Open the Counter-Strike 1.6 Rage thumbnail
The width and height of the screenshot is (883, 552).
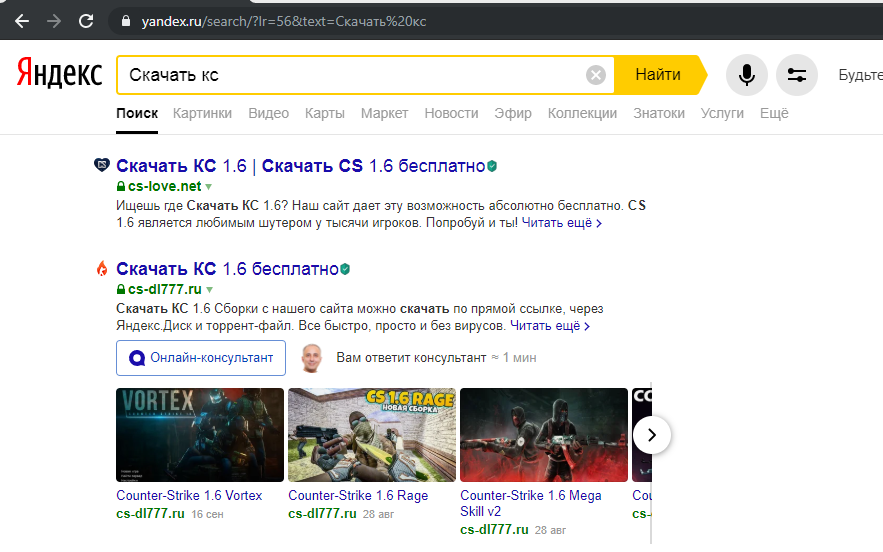(372, 435)
